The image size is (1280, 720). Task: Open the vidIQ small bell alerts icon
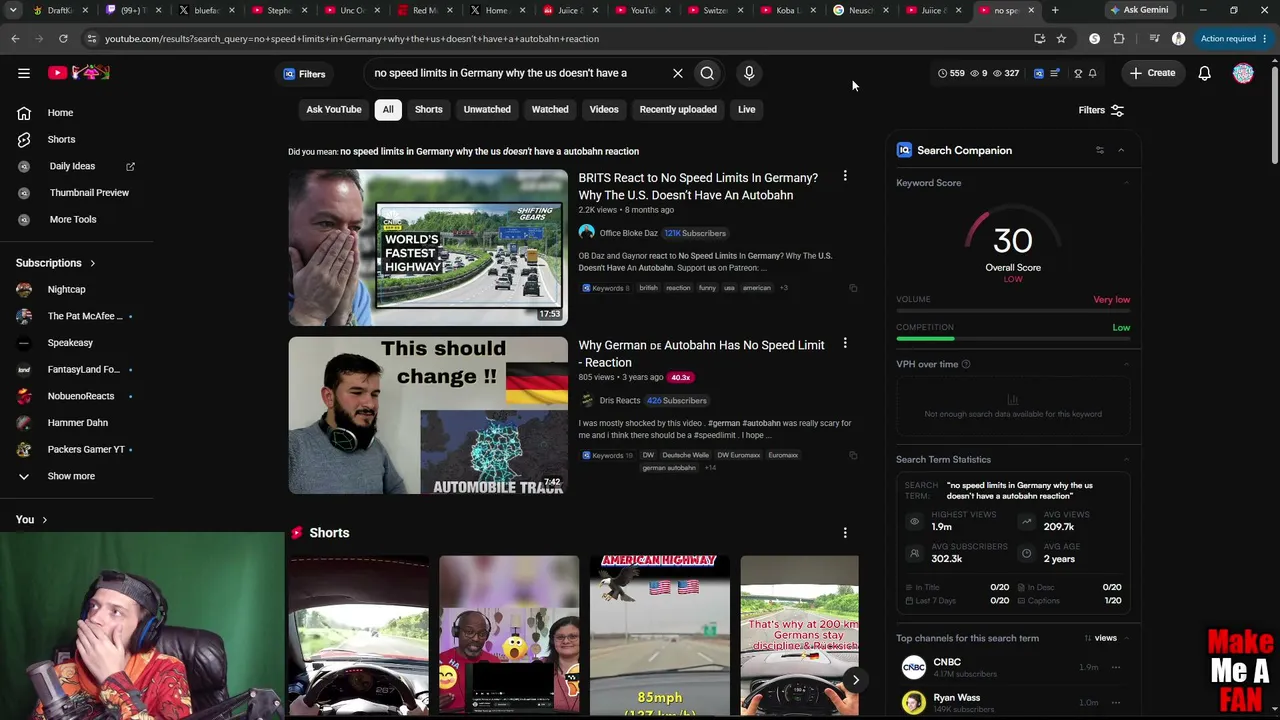tap(1092, 73)
